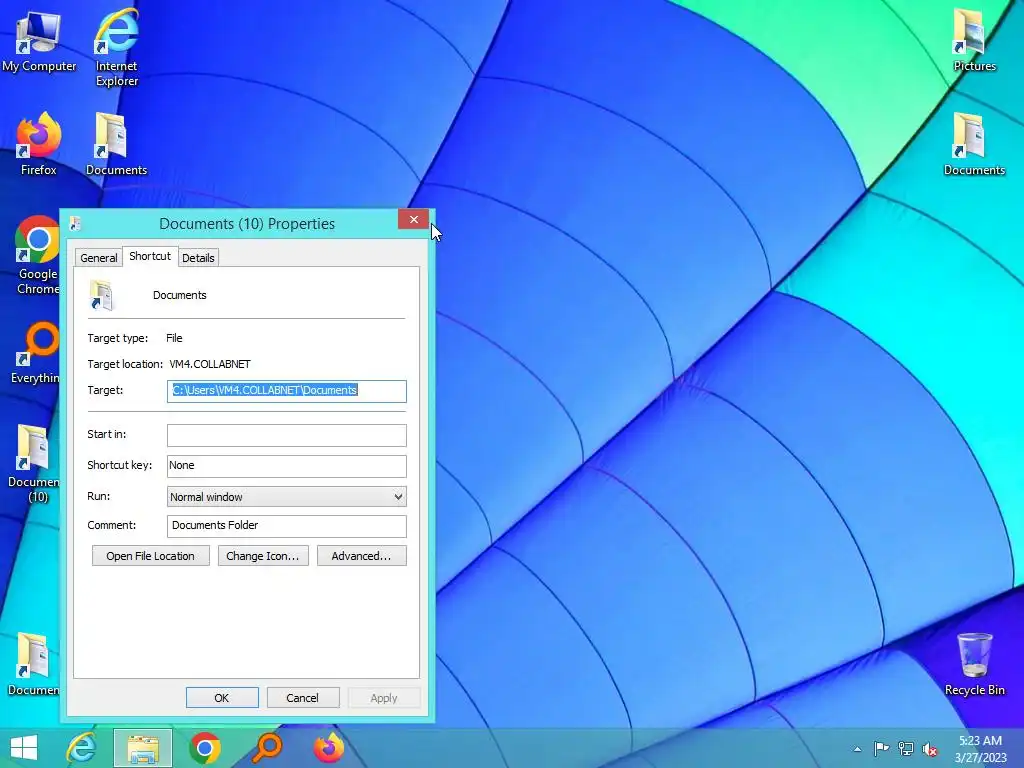The height and width of the screenshot is (768, 1024).
Task: Select the Shortcut tab
Action: 150,256
